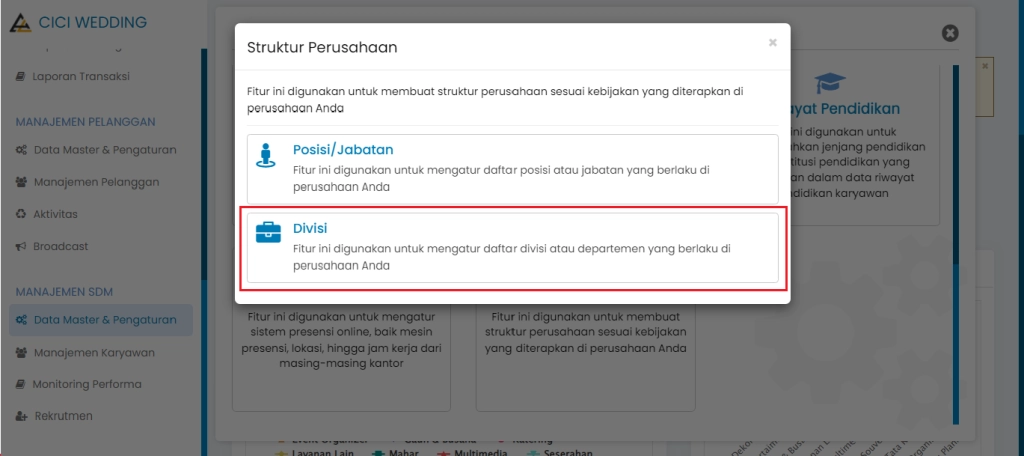Click the Manajemen Pelanggan users icon
Viewport: 1024px width, 456px height.
point(21,182)
